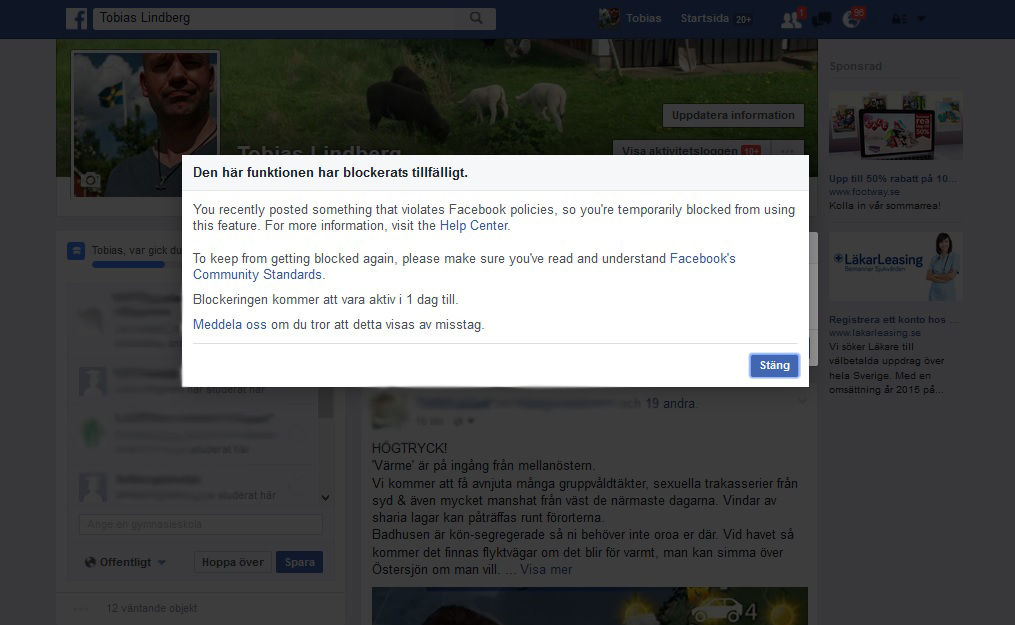Click the Facebook logo icon
The image size is (1015, 625).
click(76, 18)
